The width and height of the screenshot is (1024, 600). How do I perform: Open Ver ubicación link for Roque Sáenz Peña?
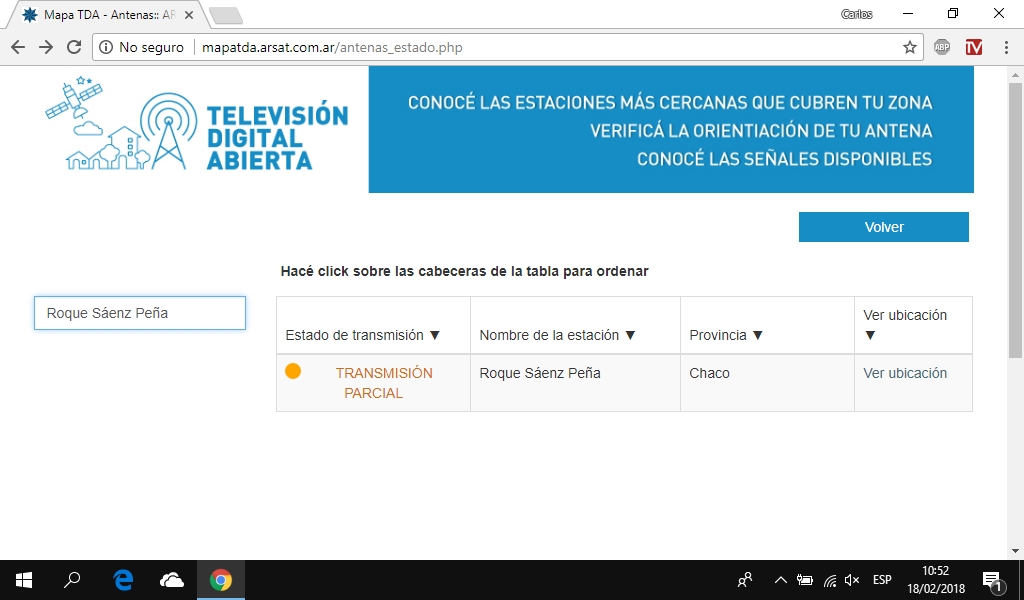905,373
